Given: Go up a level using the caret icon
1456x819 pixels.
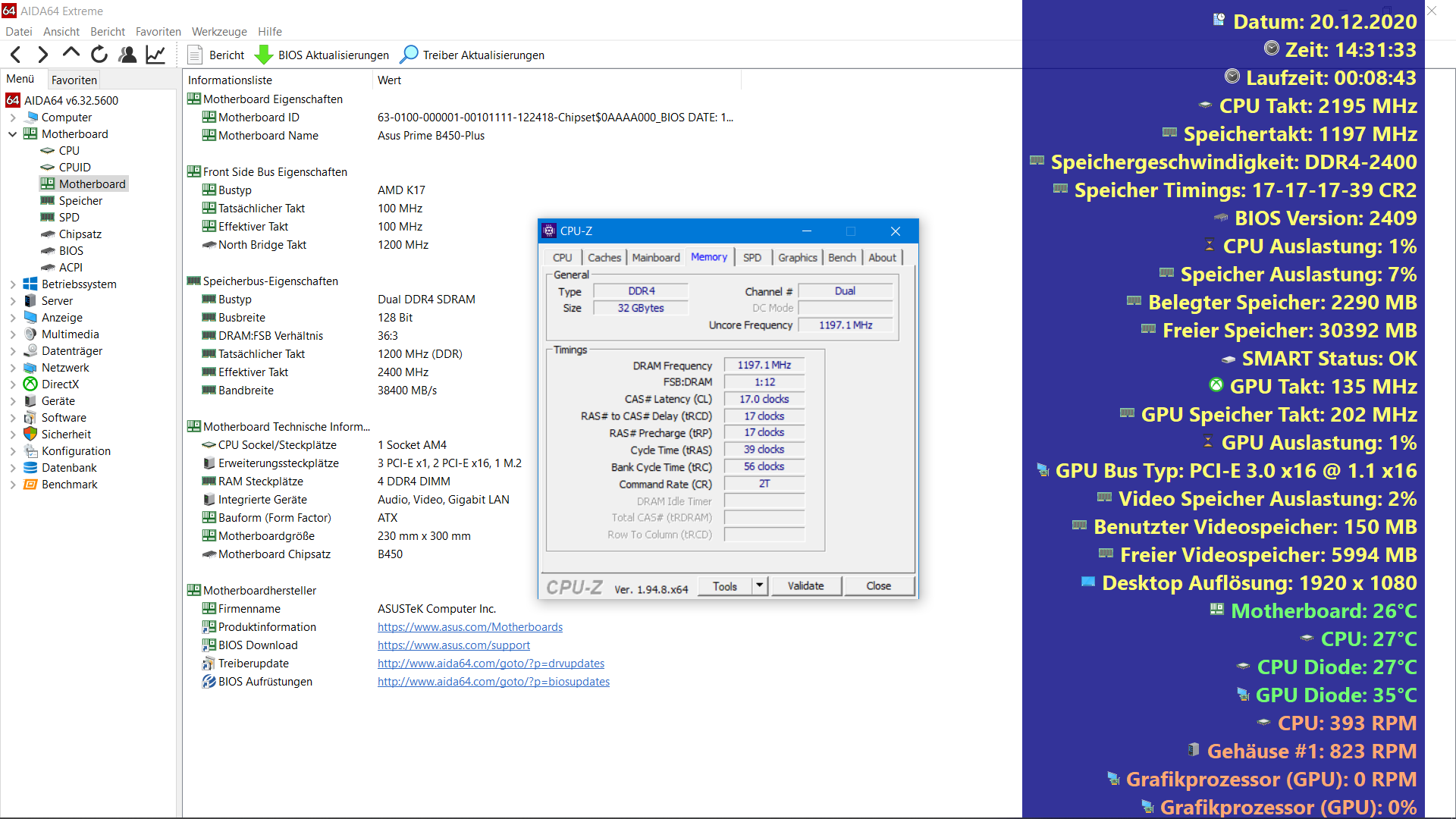Looking at the screenshot, I should click(x=71, y=54).
